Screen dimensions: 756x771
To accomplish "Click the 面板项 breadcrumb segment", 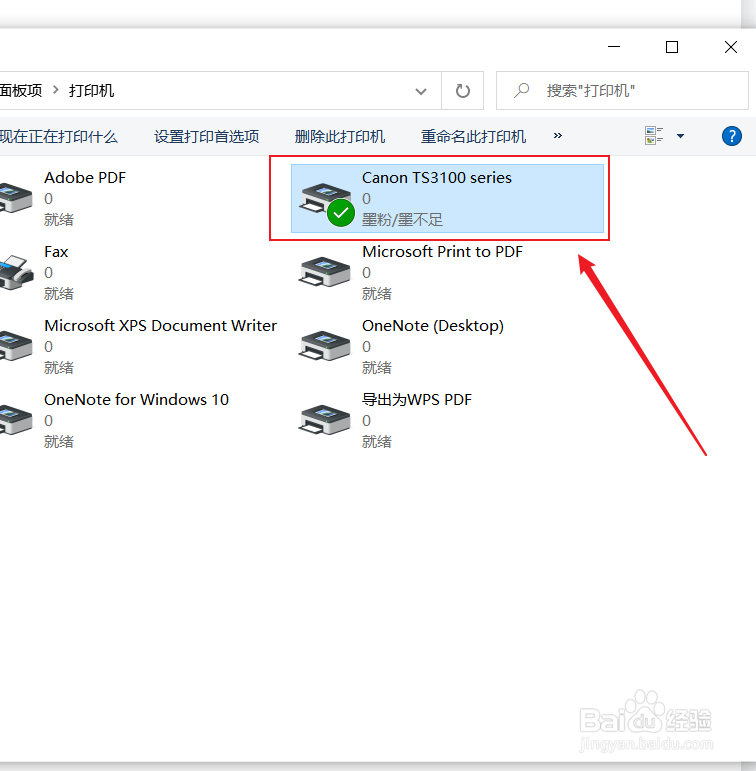I will pyautogui.click(x=21, y=90).
